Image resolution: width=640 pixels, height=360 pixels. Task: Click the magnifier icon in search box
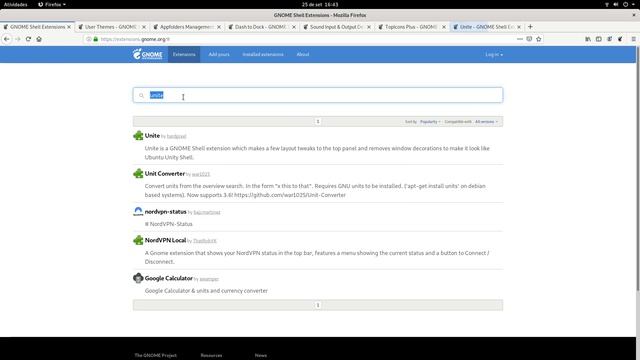click(x=142, y=96)
